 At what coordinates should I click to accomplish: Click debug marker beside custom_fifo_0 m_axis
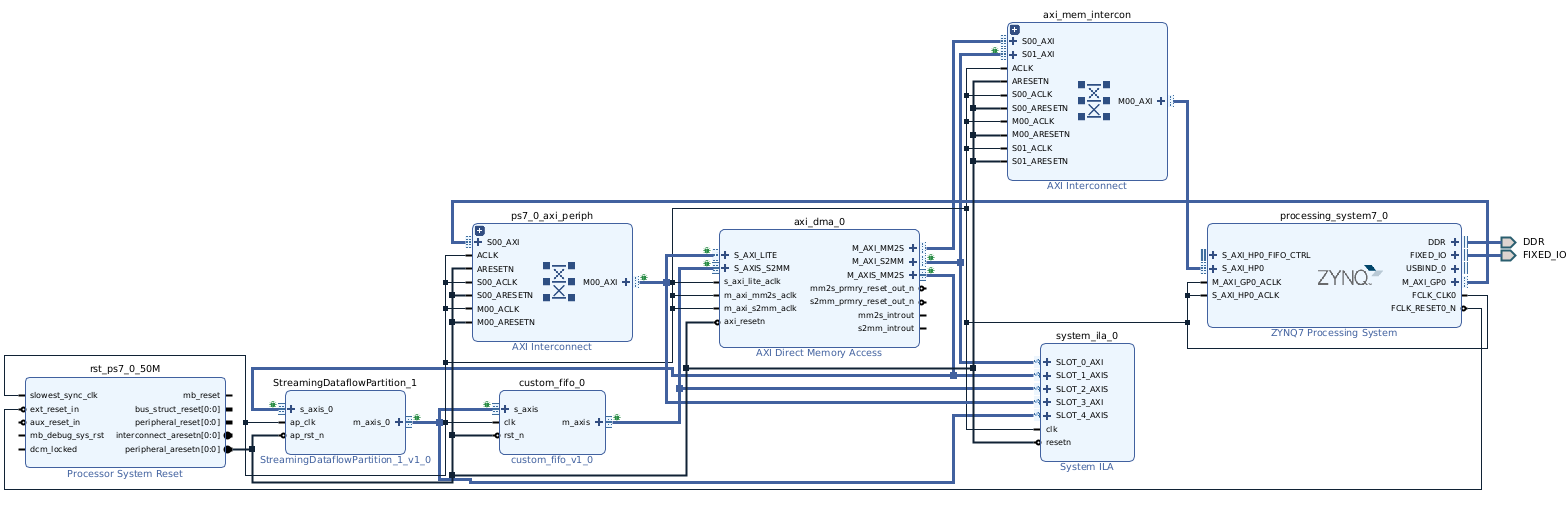point(617,418)
